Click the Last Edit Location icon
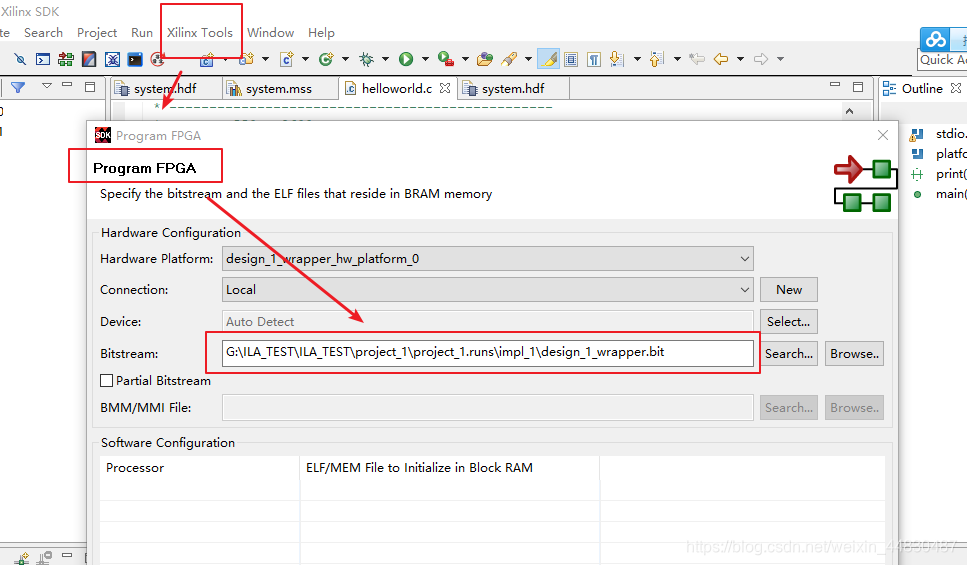This screenshot has width=967, height=565. pyautogui.click(x=697, y=59)
